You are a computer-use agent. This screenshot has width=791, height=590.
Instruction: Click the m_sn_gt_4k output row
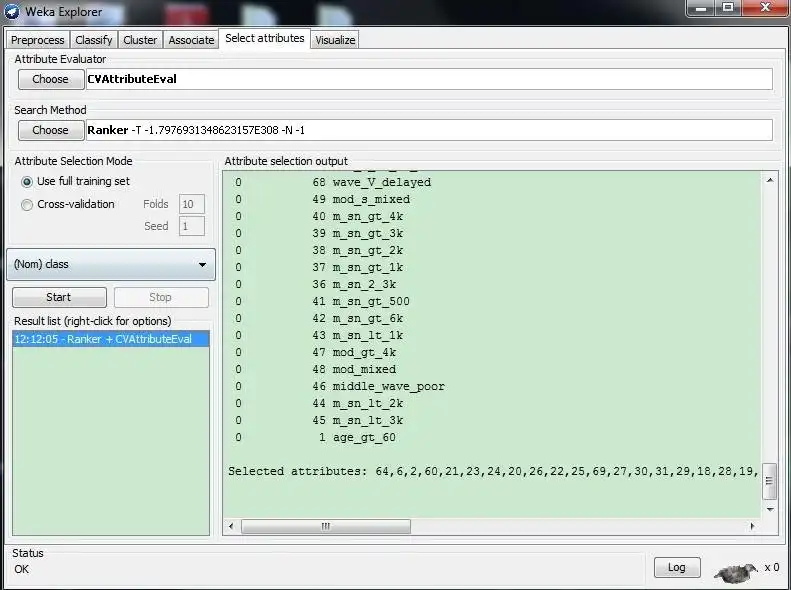coord(319,217)
